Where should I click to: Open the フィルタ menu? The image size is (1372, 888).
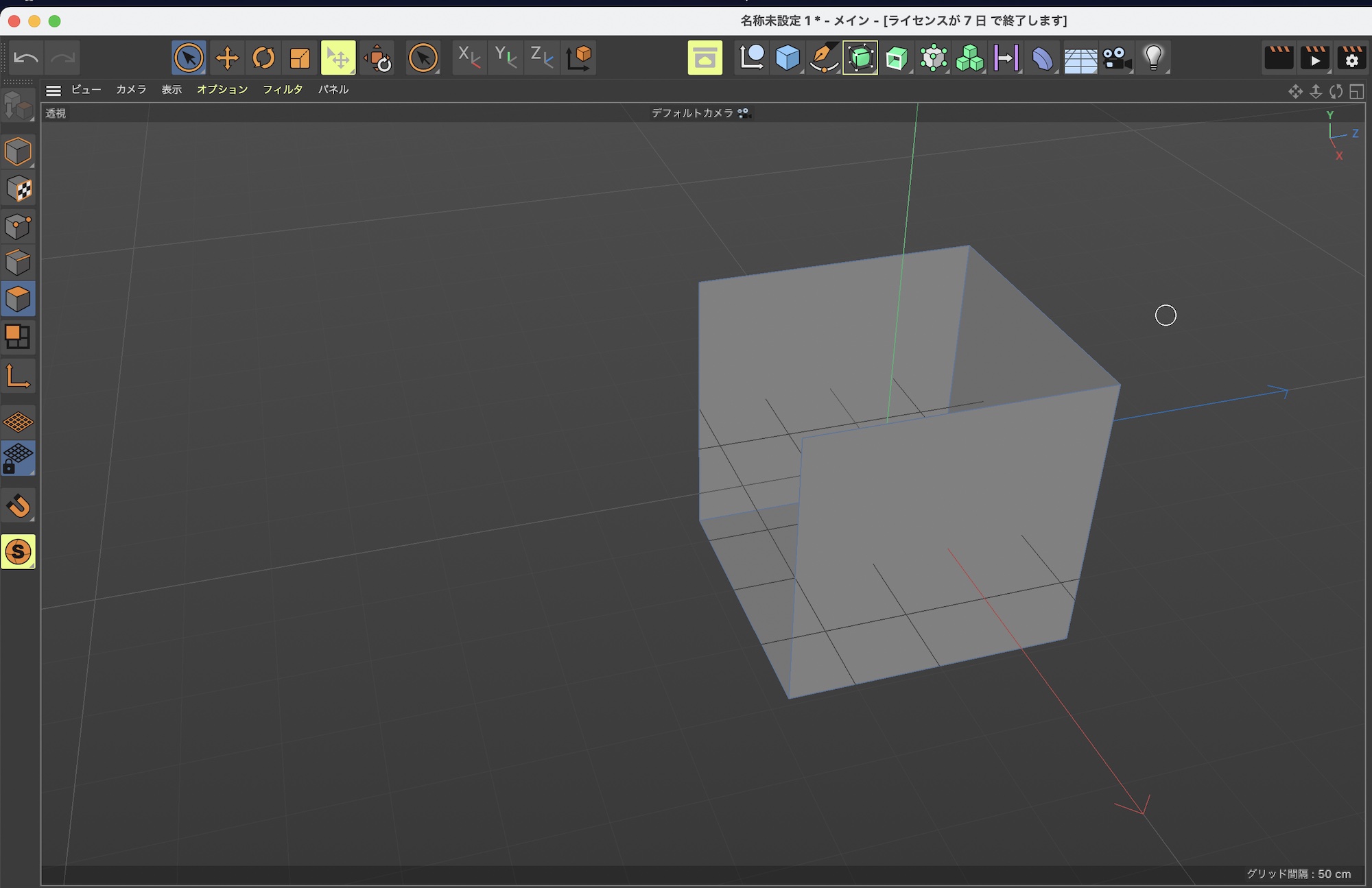tap(283, 90)
